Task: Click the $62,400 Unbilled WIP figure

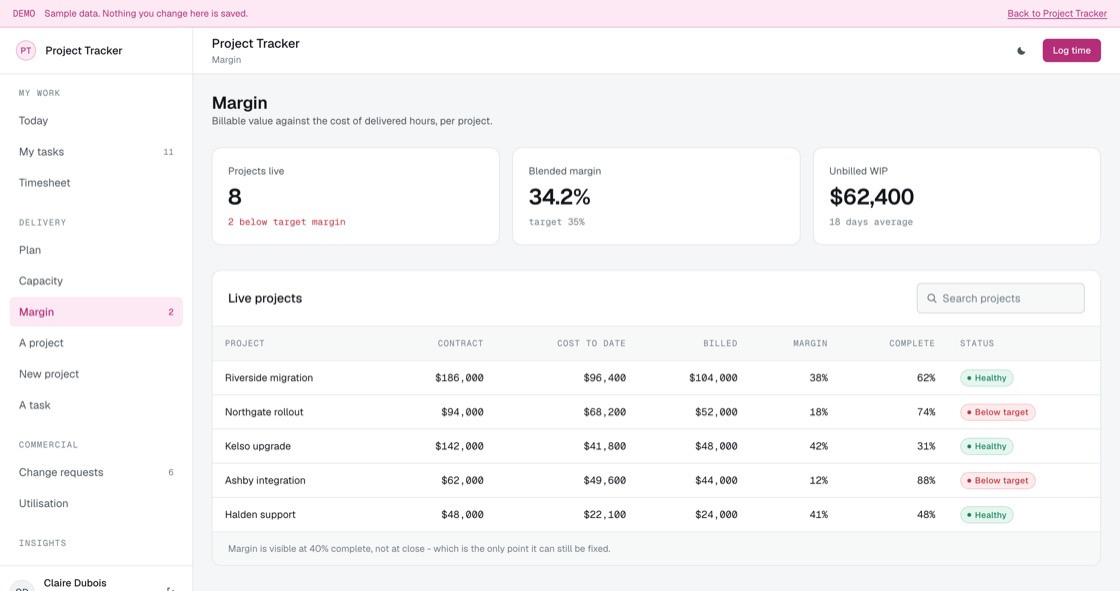Action: (x=871, y=197)
